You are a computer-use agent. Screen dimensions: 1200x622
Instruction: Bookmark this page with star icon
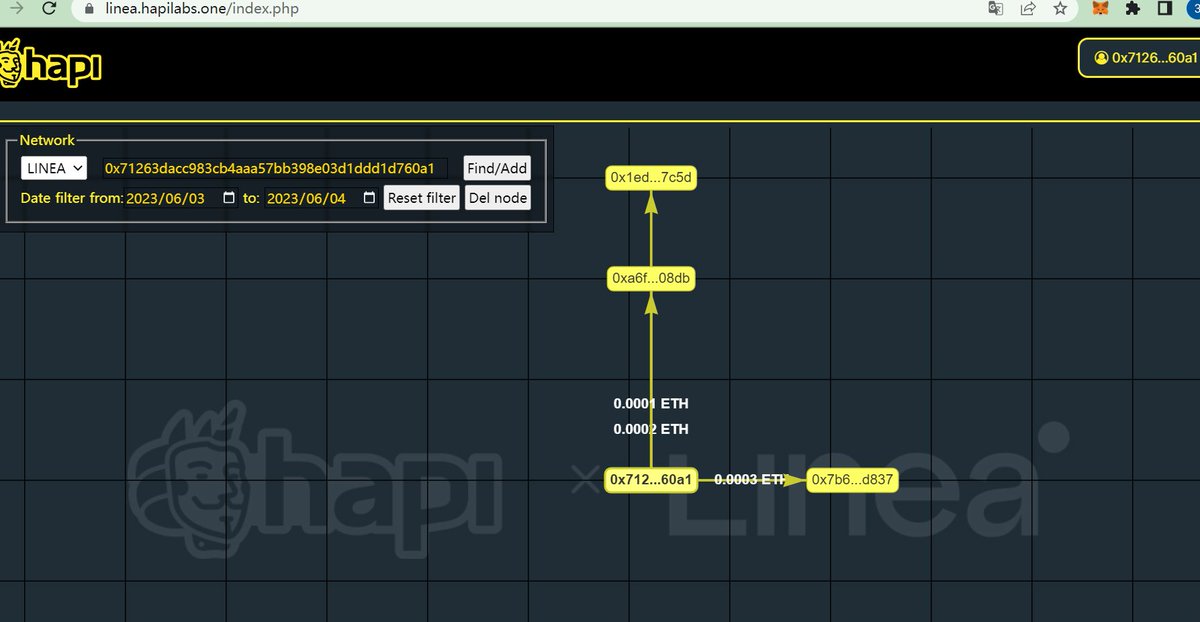pyautogui.click(x=1060, y=9)
